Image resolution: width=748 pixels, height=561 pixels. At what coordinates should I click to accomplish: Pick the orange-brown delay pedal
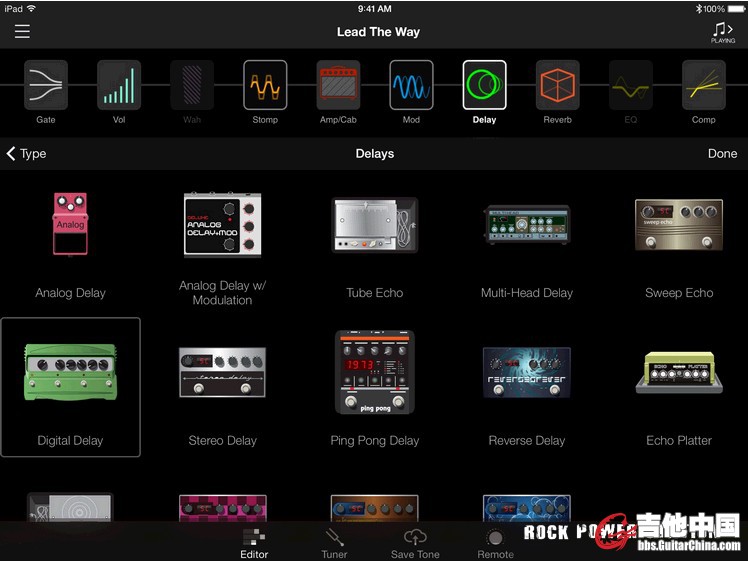tap(374, 508)
